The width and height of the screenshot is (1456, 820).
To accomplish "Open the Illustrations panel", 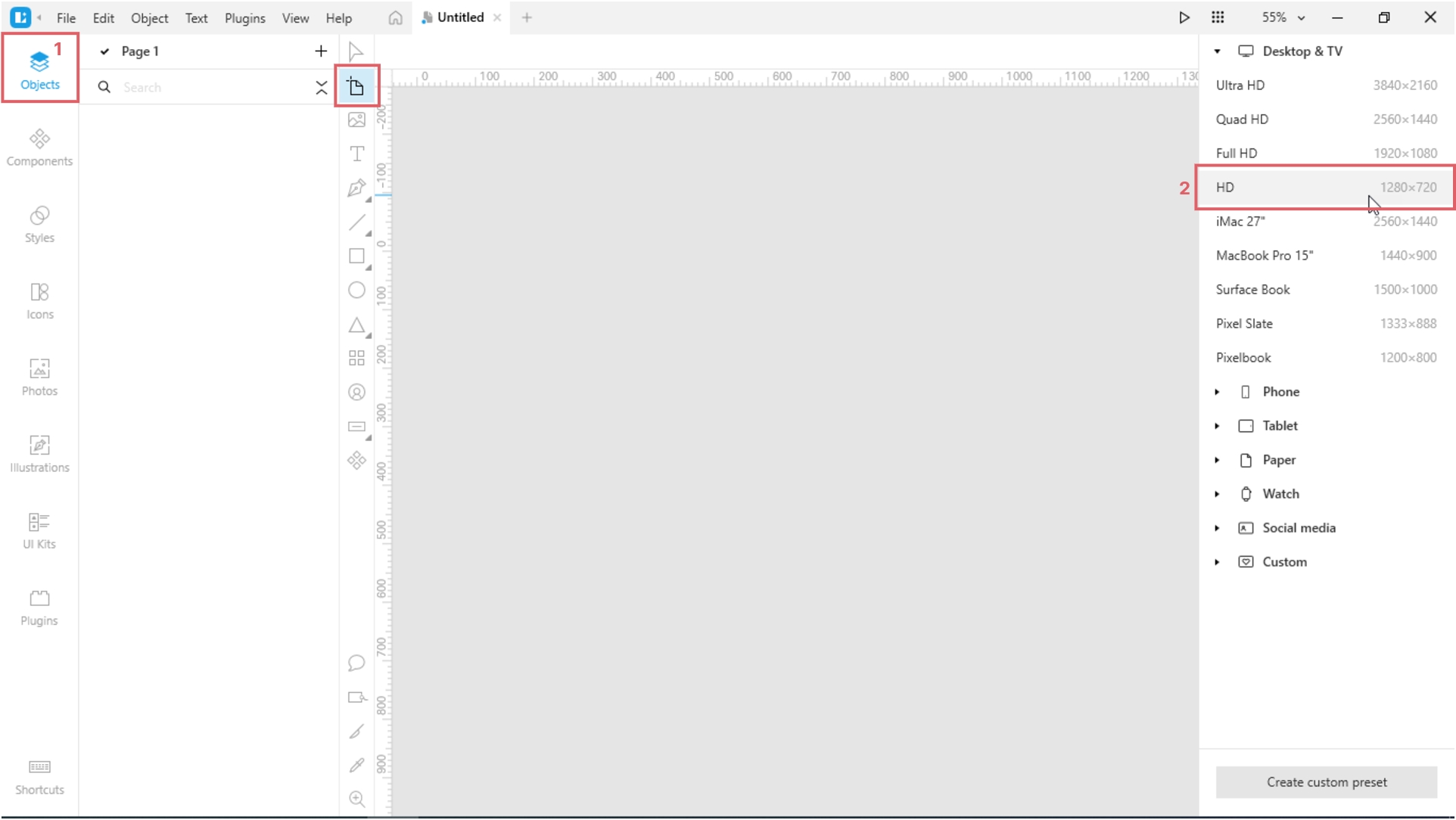I will (39, 454).
